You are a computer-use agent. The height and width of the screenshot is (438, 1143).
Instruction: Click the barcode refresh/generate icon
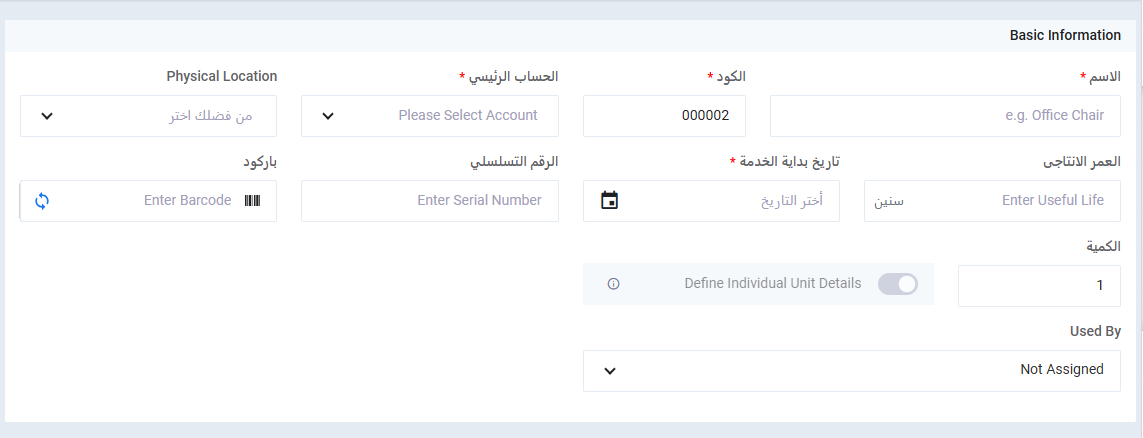pyautogui.click(x=42, y=200)
